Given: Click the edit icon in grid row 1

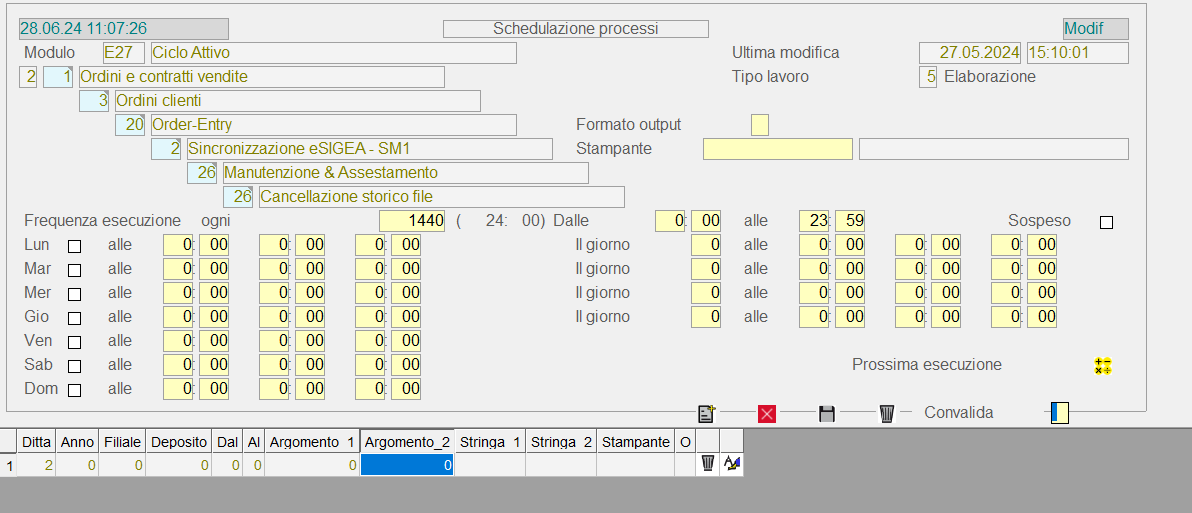Looking at the screenshot, I should coord(731,464).
